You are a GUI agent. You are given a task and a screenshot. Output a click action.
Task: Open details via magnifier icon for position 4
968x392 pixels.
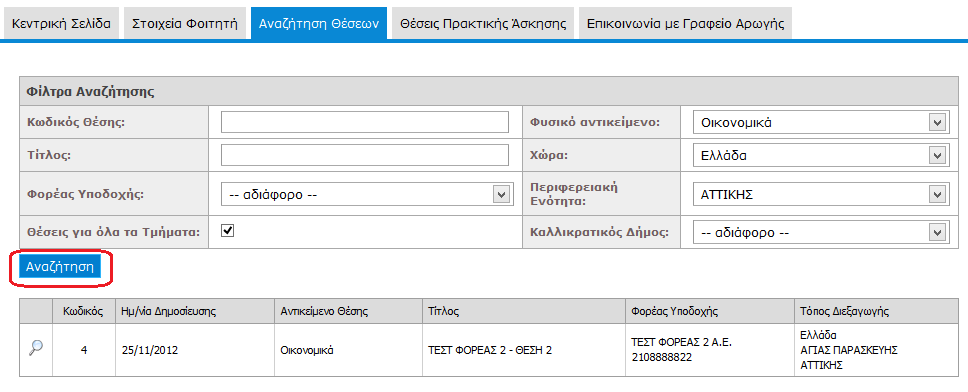coord(36,348)
